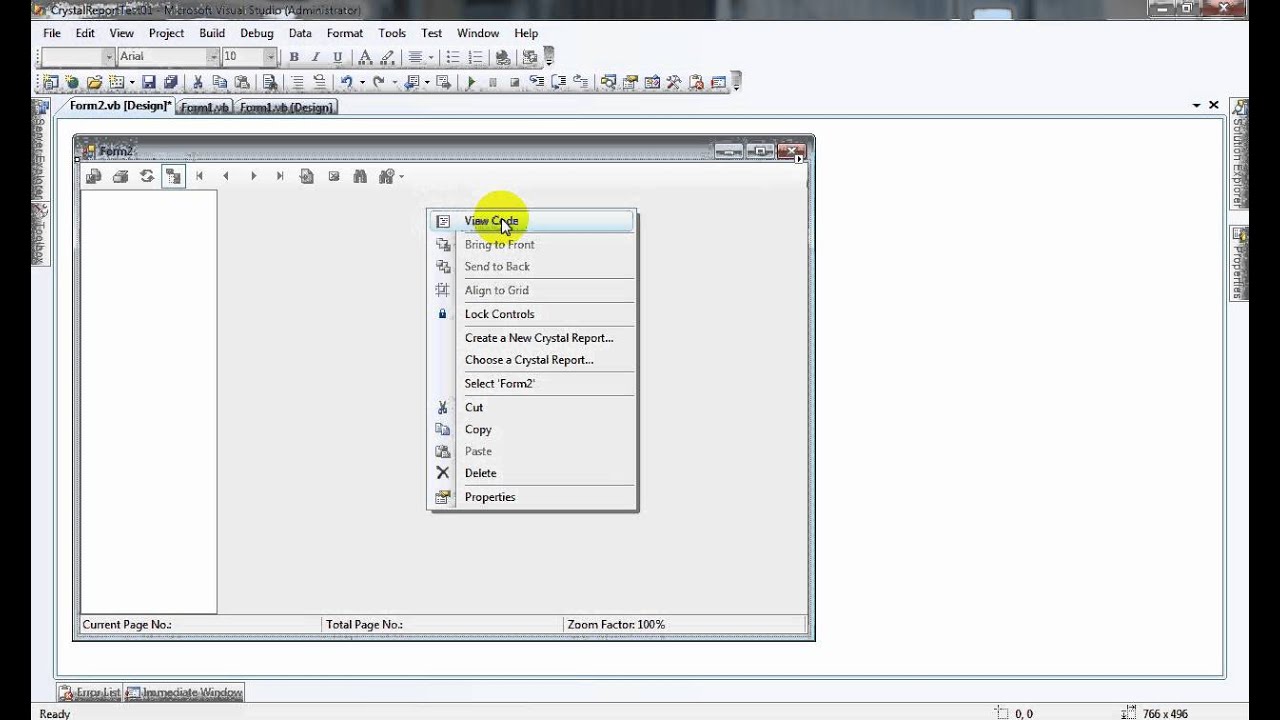The image size is (1280, 720).
Task: Open the font size 10 dropdown
Action: point(270,57)
